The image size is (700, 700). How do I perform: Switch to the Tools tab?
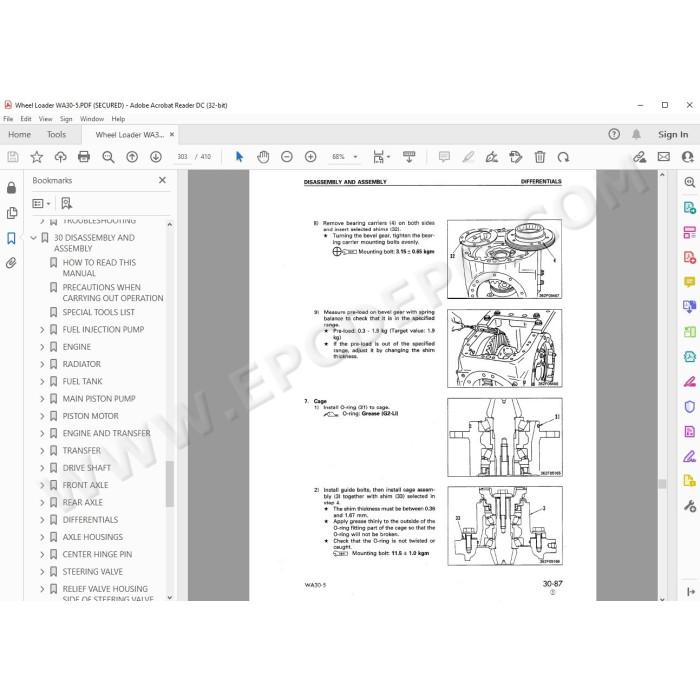(57, 134)
